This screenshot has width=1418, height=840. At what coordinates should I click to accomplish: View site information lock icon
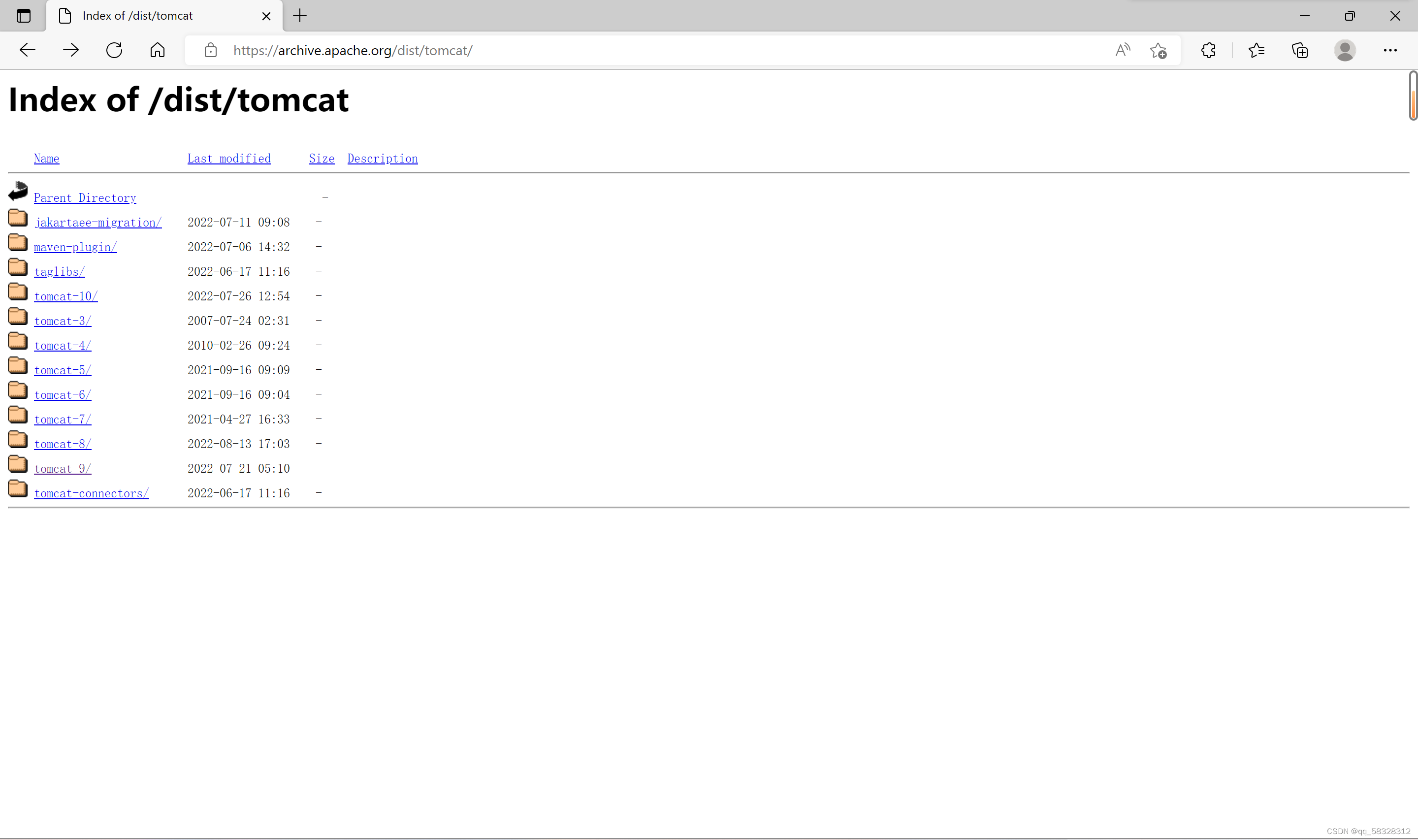[211, 50]
